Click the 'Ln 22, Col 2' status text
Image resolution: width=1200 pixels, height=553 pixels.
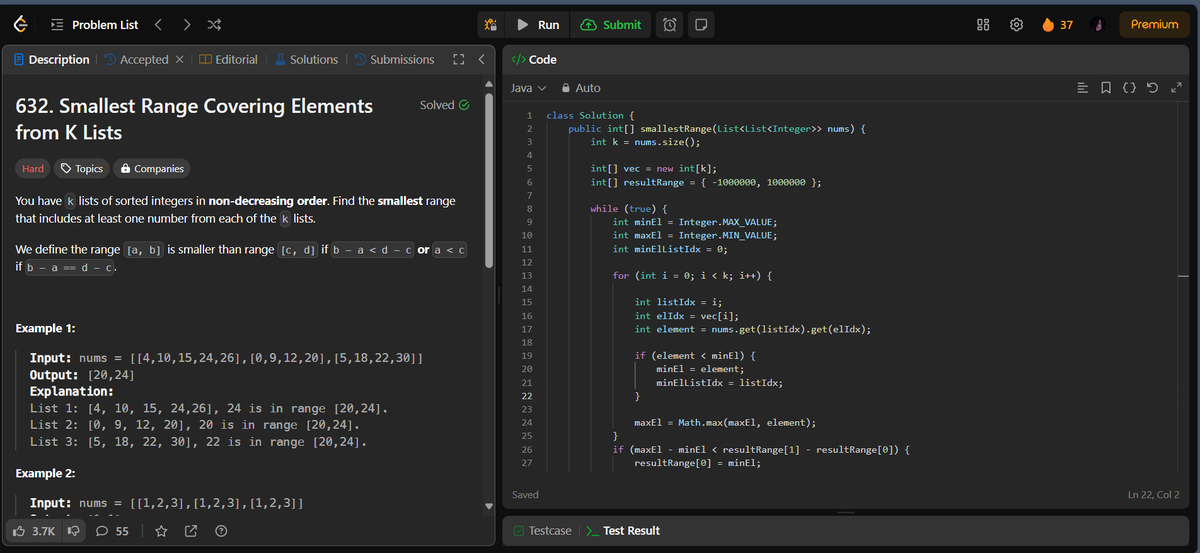click(1153, 495)
